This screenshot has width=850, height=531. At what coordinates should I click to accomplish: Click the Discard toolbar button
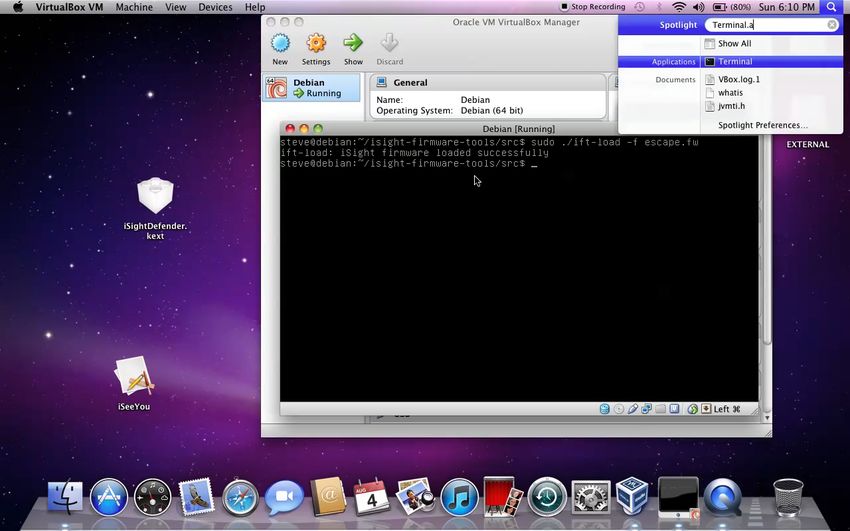coord(389,49)
